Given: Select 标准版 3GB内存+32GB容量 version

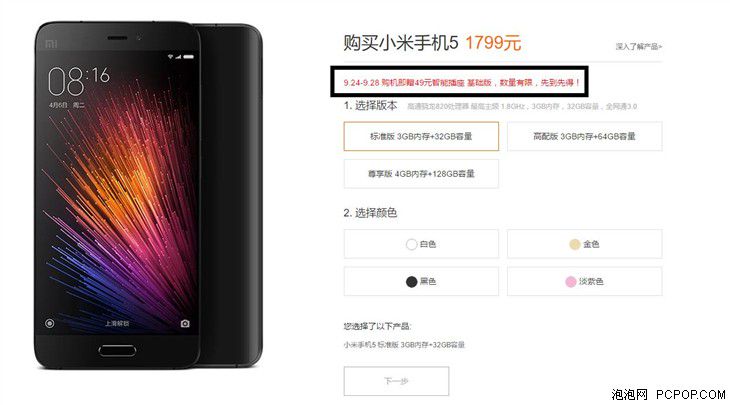Looking at the screenshot, I should tap(421, 136).
